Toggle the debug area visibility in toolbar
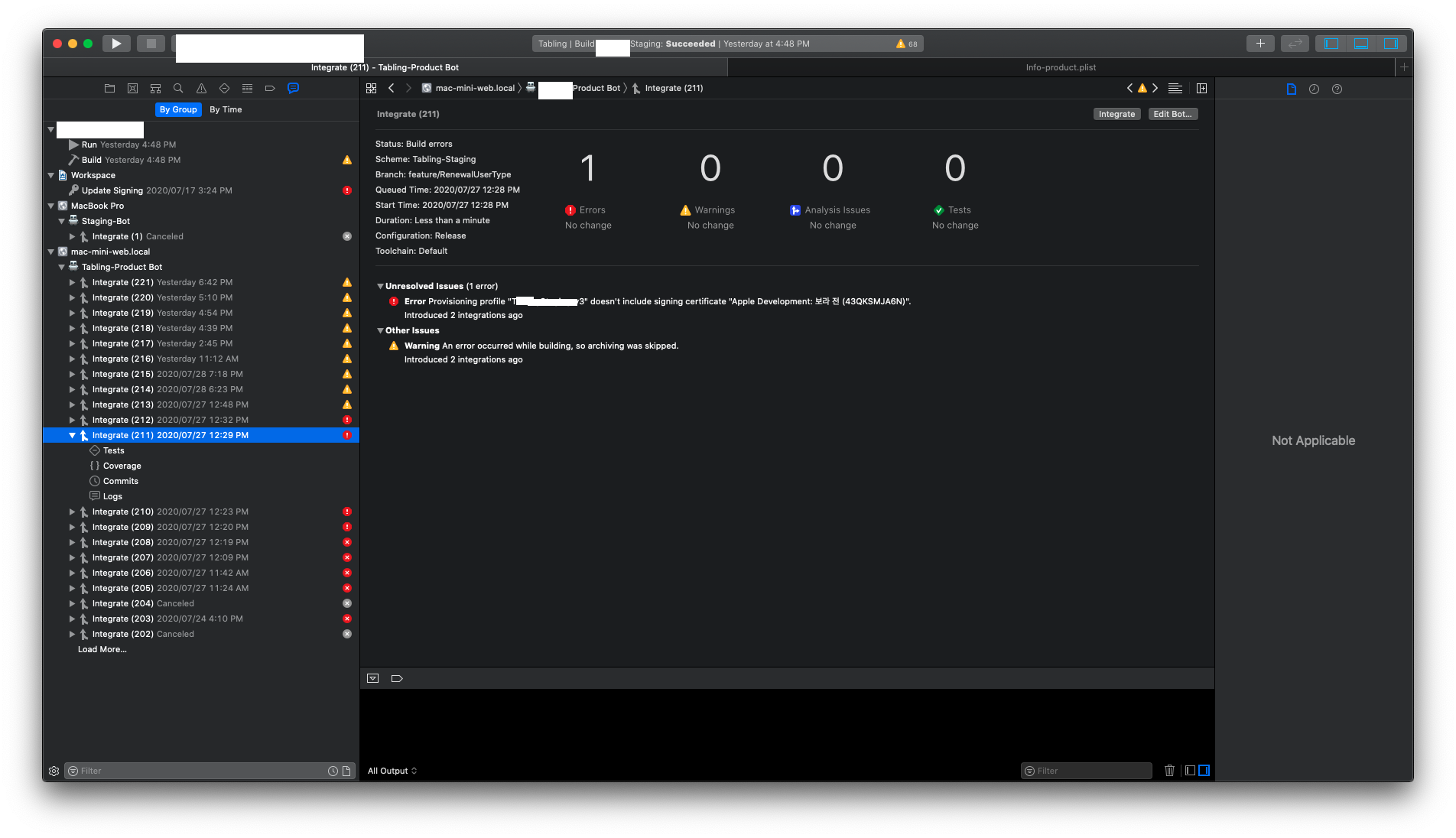Screen dimensions: 1456x838 point(1361,44)
